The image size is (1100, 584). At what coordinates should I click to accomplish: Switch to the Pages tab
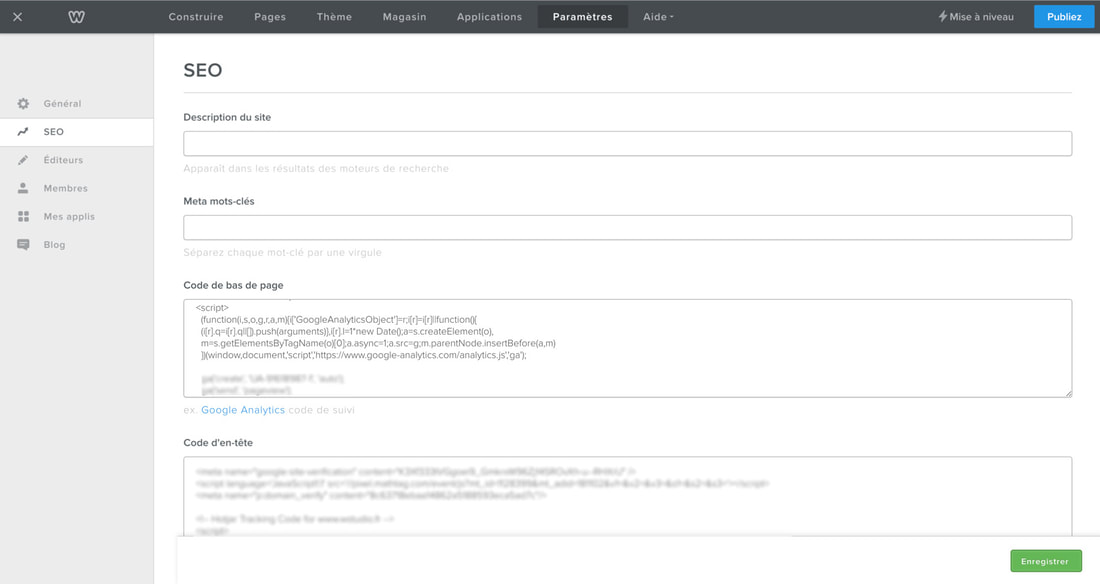(270, 17)
